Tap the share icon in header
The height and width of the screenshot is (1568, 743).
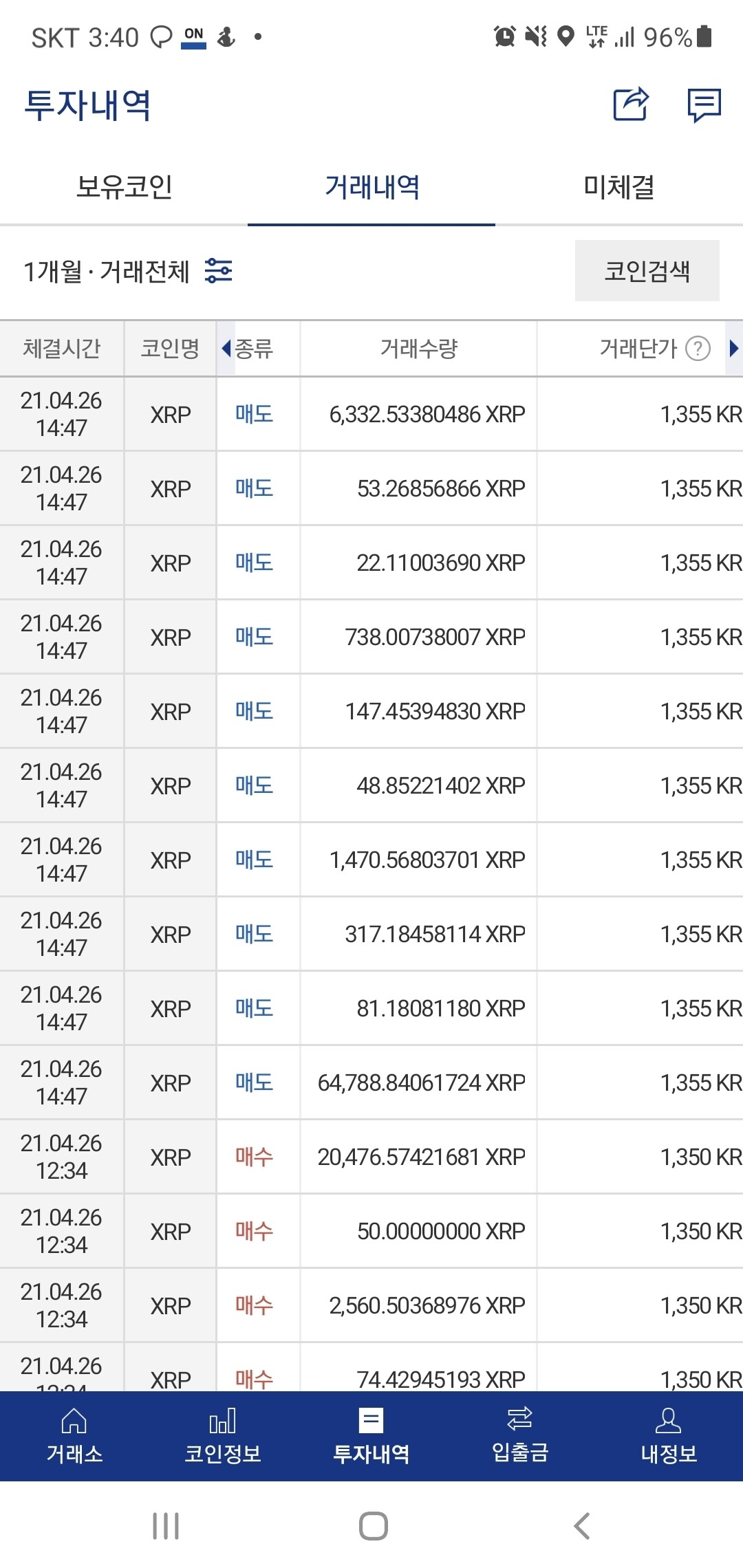pos(631,105)
